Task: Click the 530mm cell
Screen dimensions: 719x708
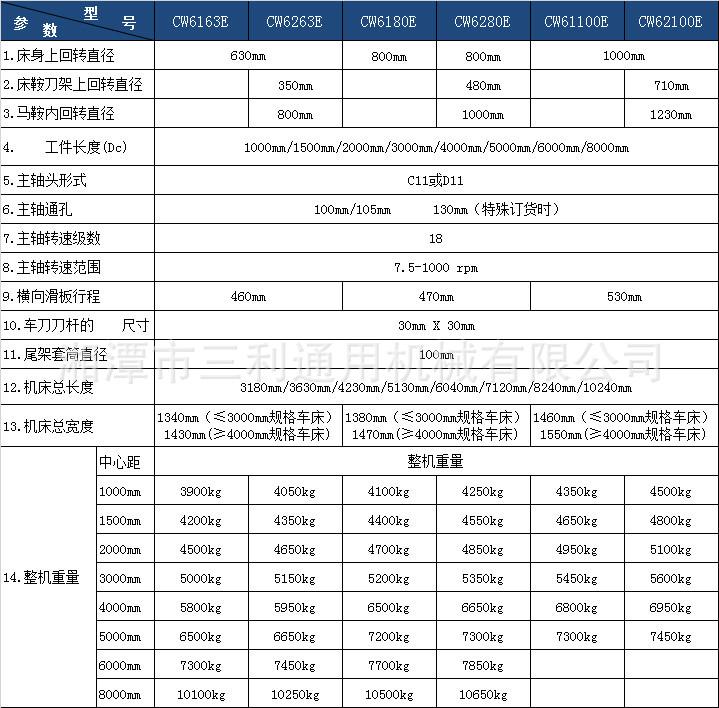Action: pyautogui.click(x=625, y=296)
